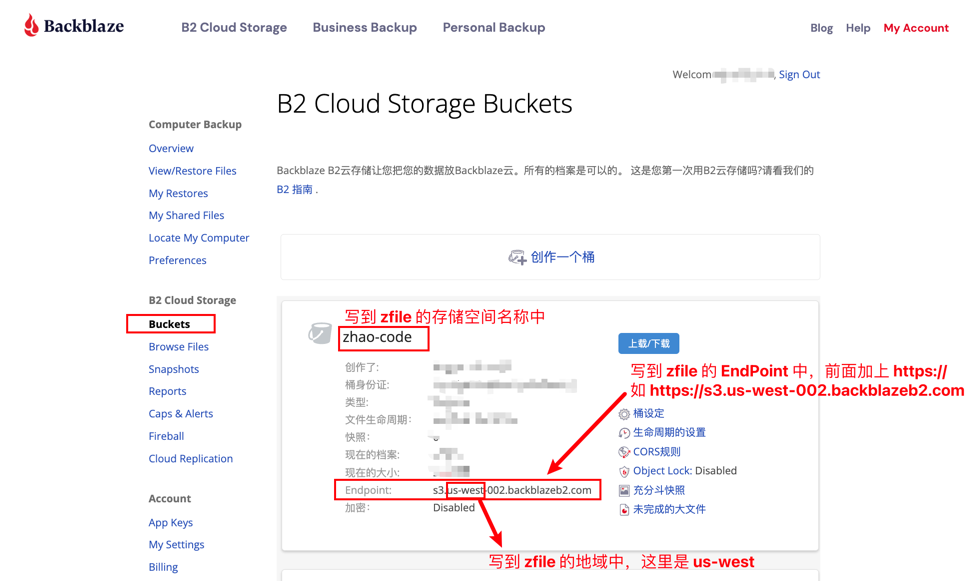
Task: Click the Sign Out link
Action: coord(799,75)
